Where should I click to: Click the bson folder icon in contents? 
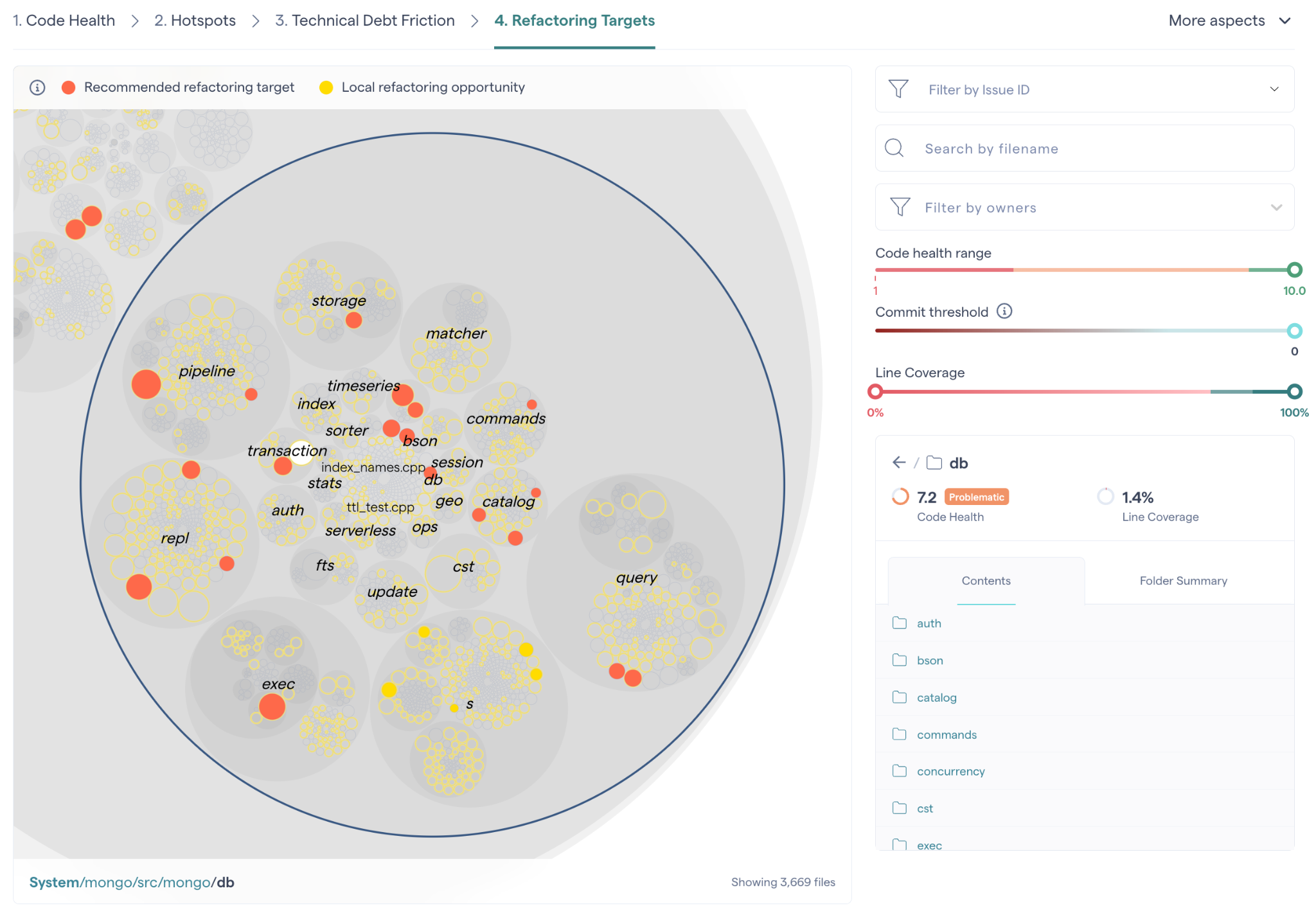tap(900, 660)
